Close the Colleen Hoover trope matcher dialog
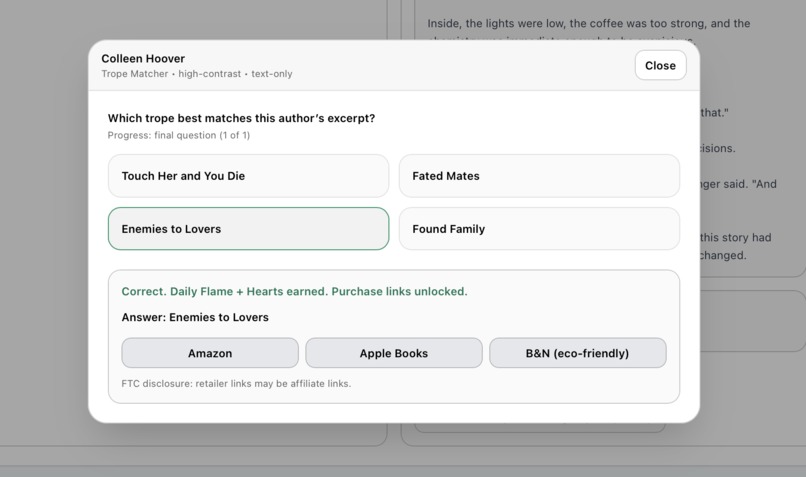 tap(660, 65)
